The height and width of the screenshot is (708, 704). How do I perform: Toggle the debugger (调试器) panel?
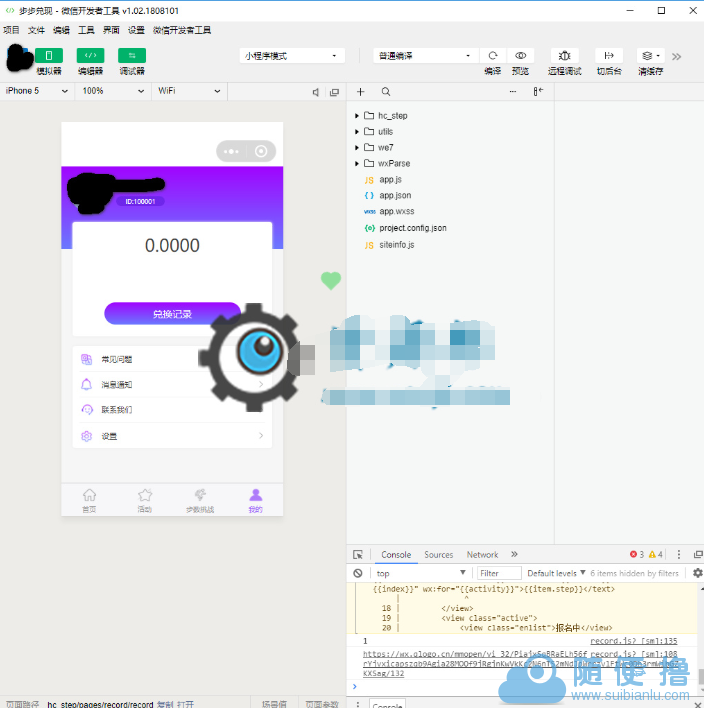click(x=132, y=56)
